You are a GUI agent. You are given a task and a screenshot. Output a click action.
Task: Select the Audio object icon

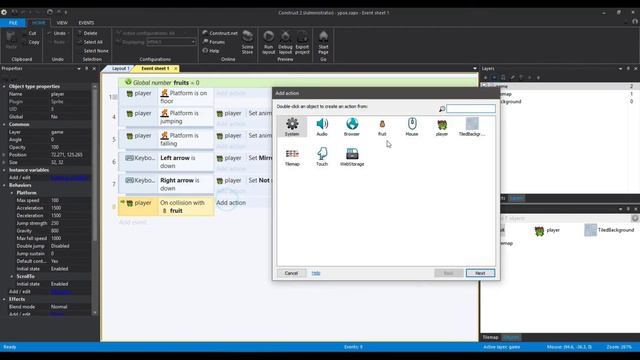(x=322, y=127)
